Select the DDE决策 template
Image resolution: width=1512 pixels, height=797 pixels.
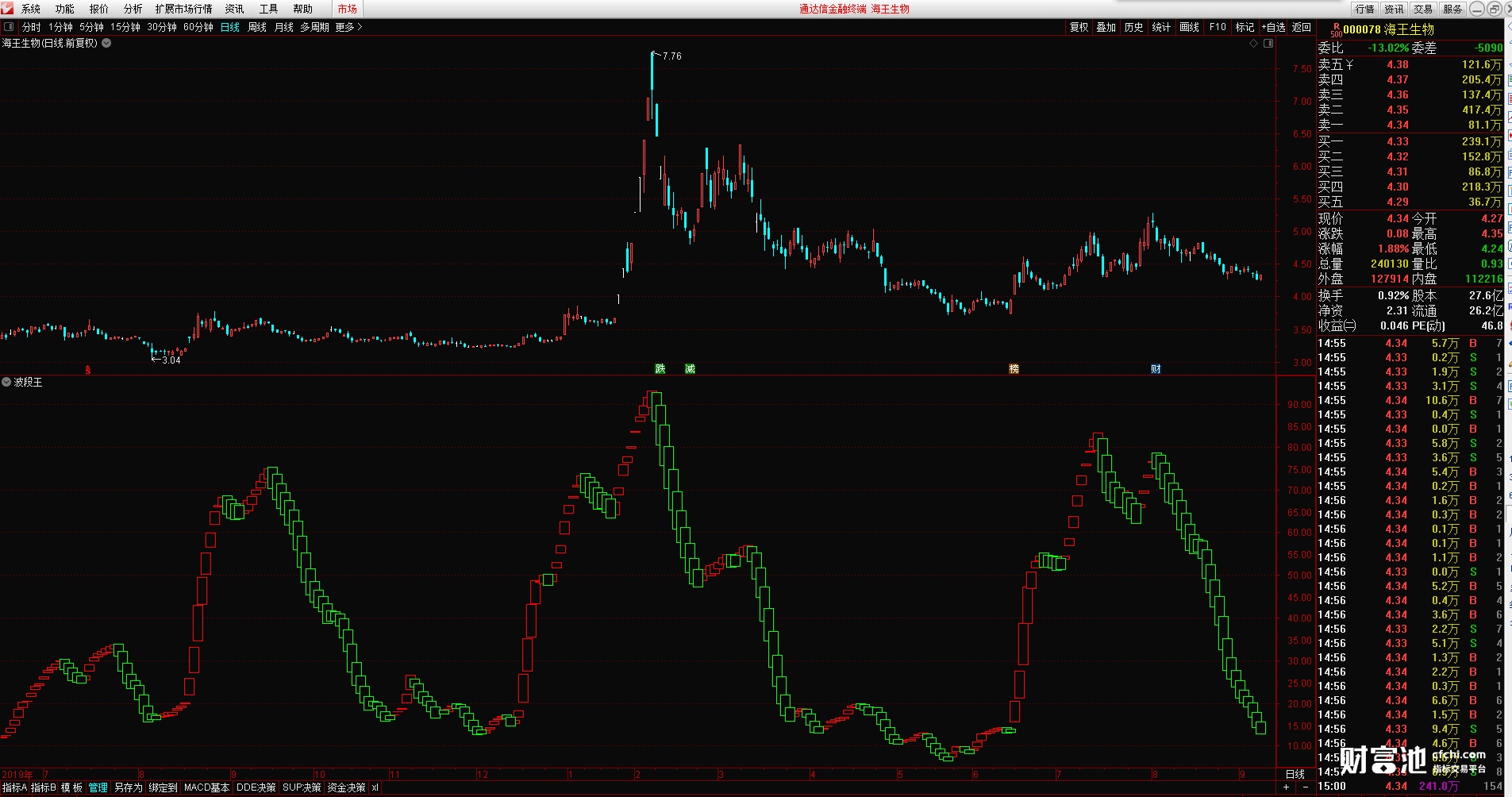tap(256, 787)
